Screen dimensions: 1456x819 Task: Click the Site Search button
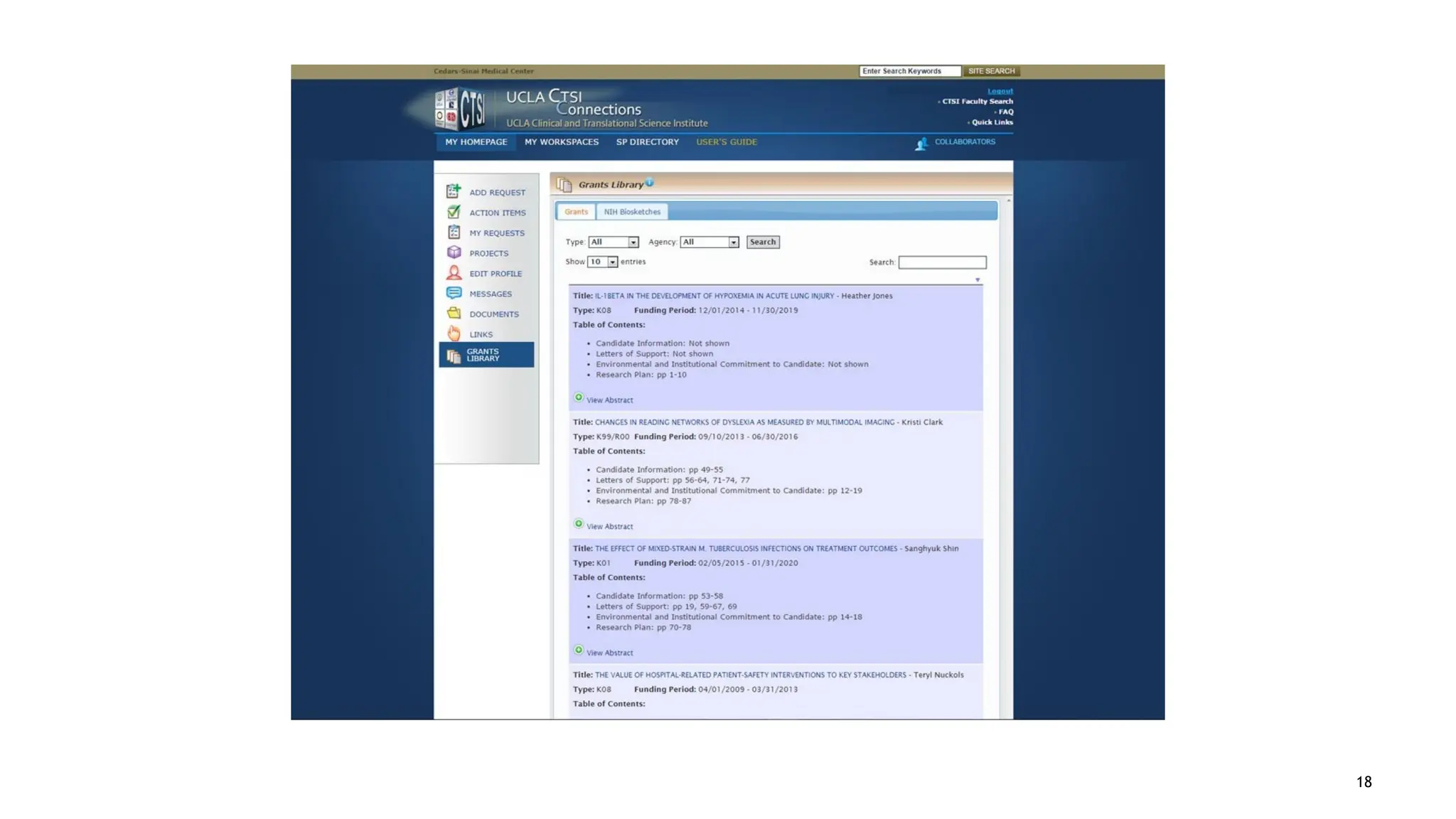pyautogui.click(x=991, y=71)
